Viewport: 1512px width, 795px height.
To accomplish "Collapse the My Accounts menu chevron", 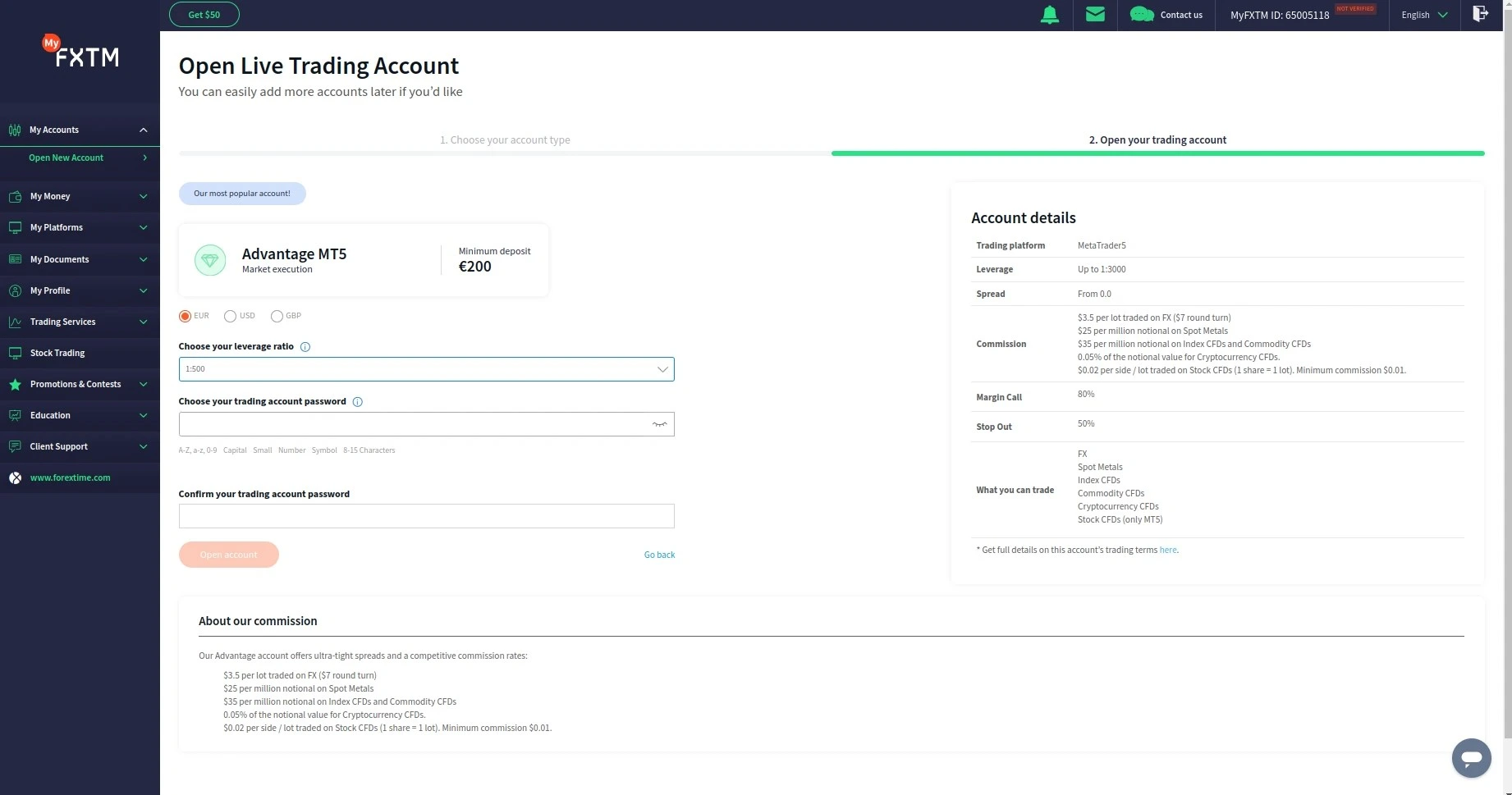I will coord(144,130).
